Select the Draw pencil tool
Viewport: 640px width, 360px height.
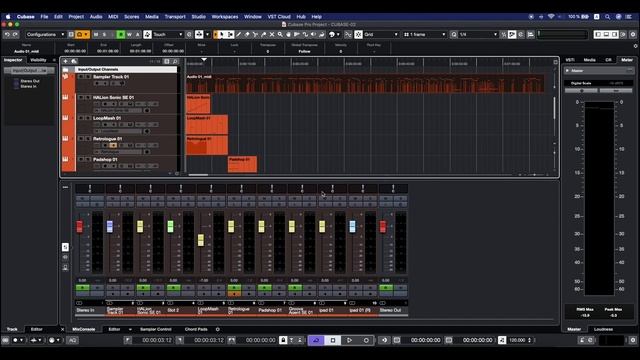(x=238, y=35)
